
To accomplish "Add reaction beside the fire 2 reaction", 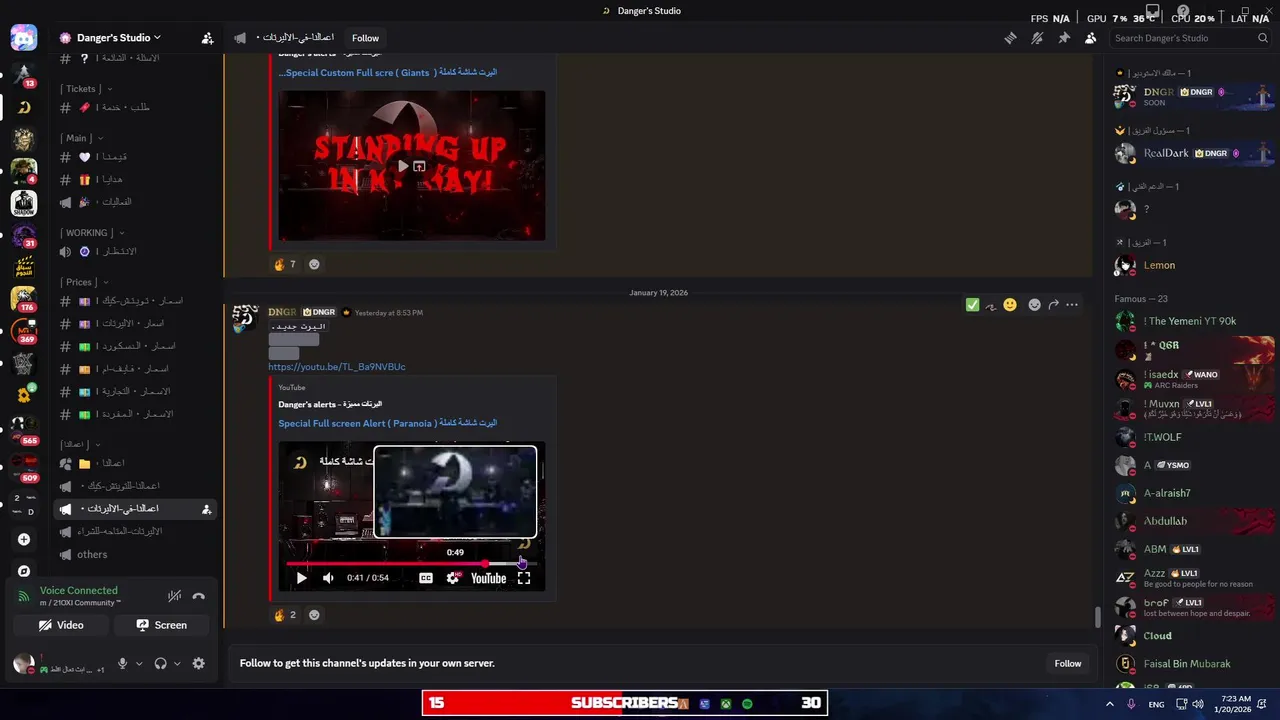I will pos(314,615).
